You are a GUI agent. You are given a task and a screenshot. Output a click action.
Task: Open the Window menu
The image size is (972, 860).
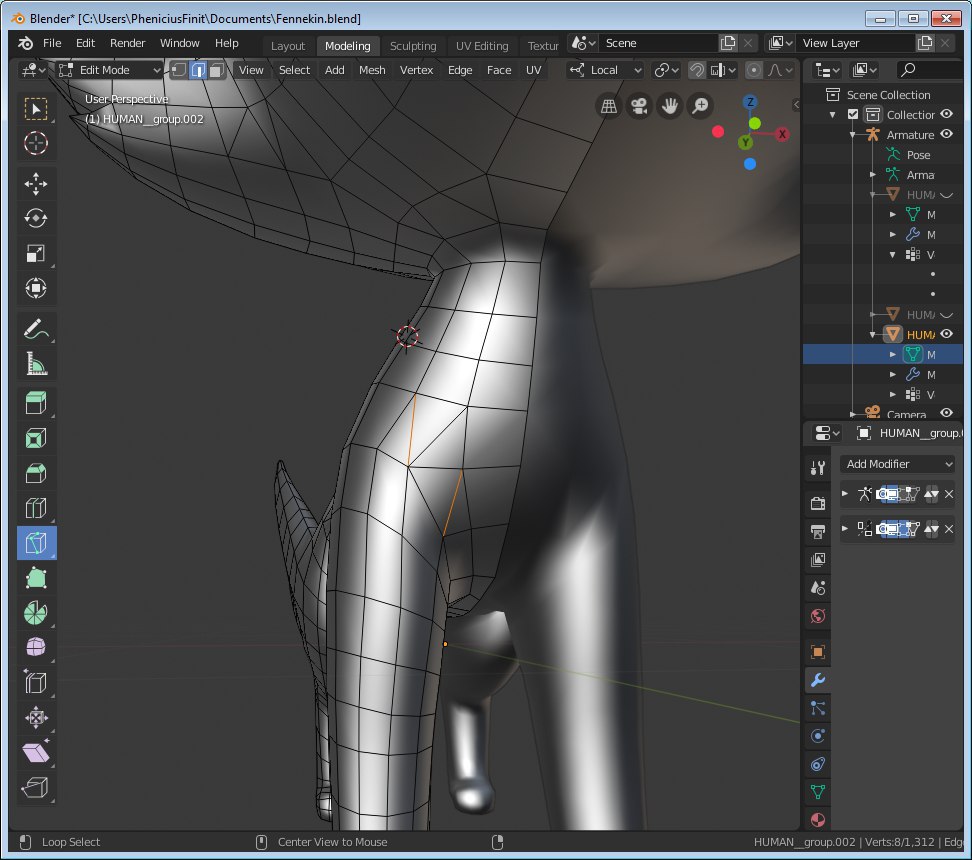click(180, 43)
